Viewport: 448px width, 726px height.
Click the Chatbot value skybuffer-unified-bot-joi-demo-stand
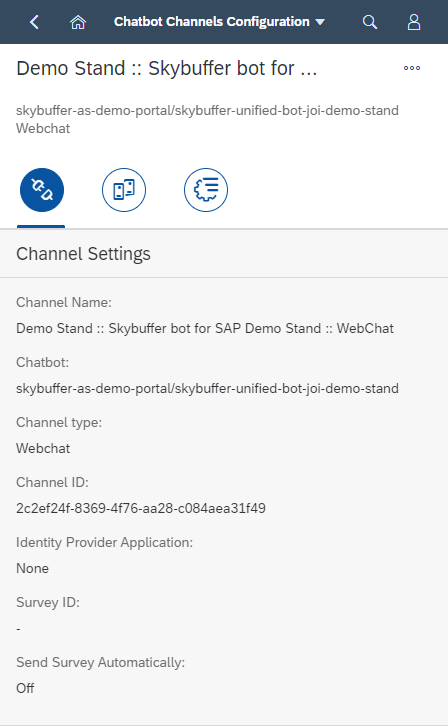(x=207, y=388)
